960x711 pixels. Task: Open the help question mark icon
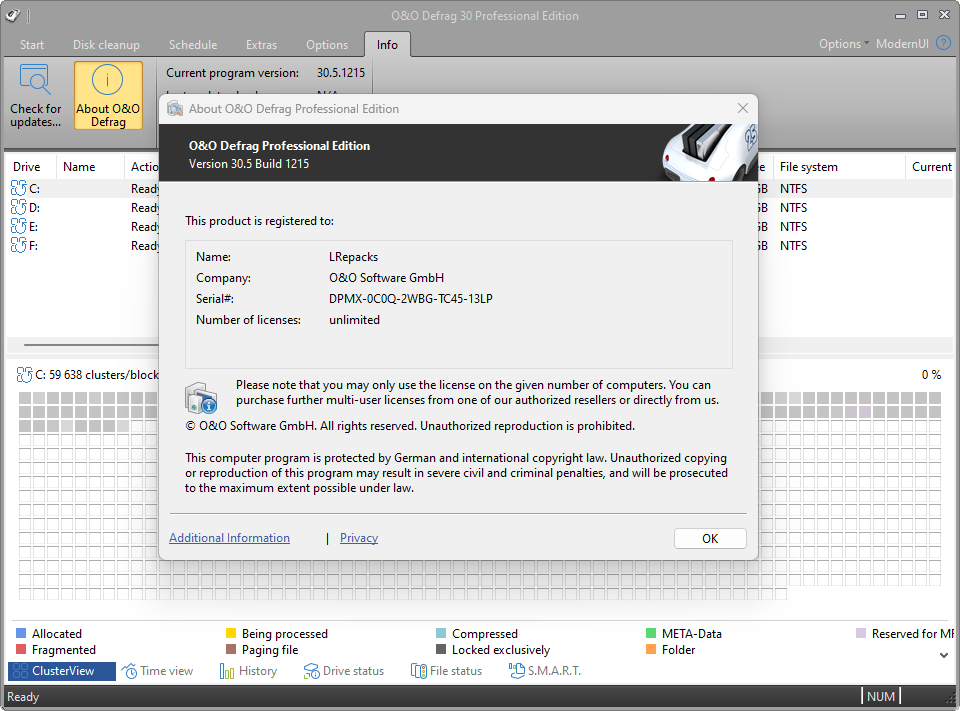click(943, 43)
